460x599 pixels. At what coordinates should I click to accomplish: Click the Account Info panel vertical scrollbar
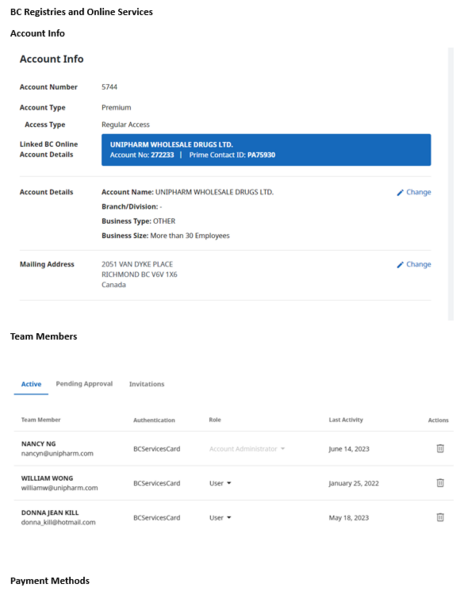451,183
